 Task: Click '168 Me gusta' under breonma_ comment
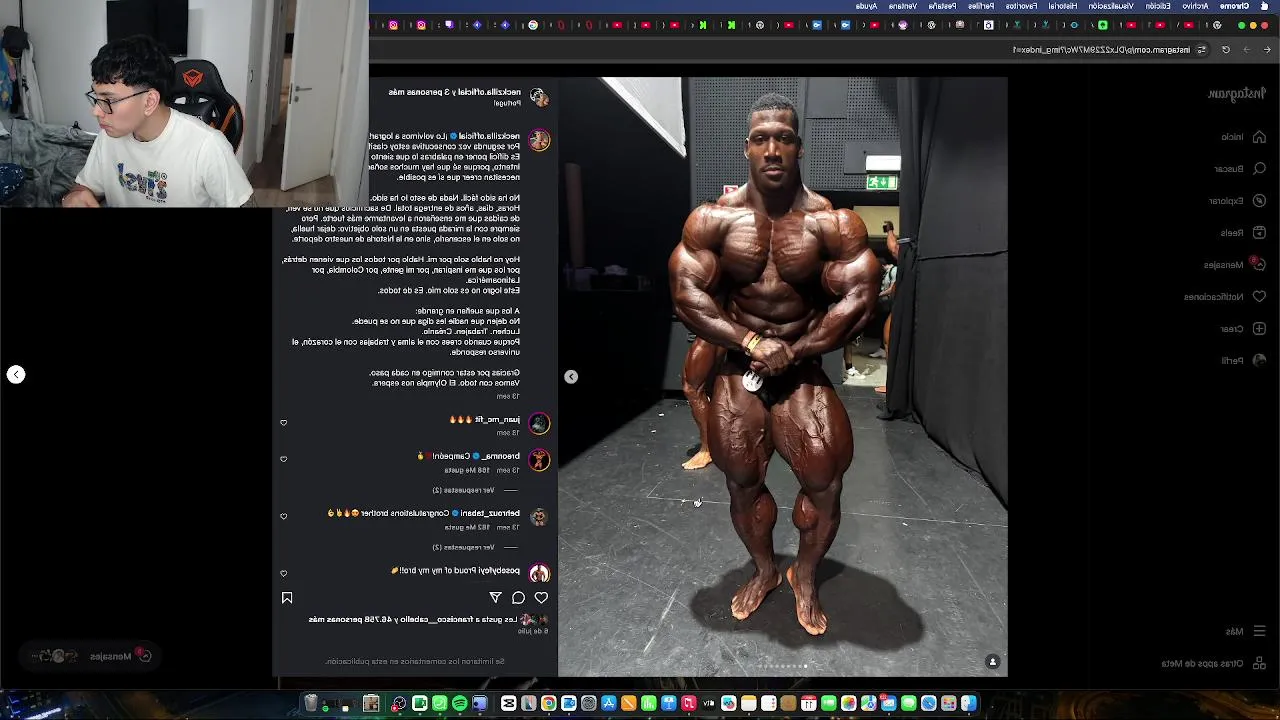click(x=465, y=470)
